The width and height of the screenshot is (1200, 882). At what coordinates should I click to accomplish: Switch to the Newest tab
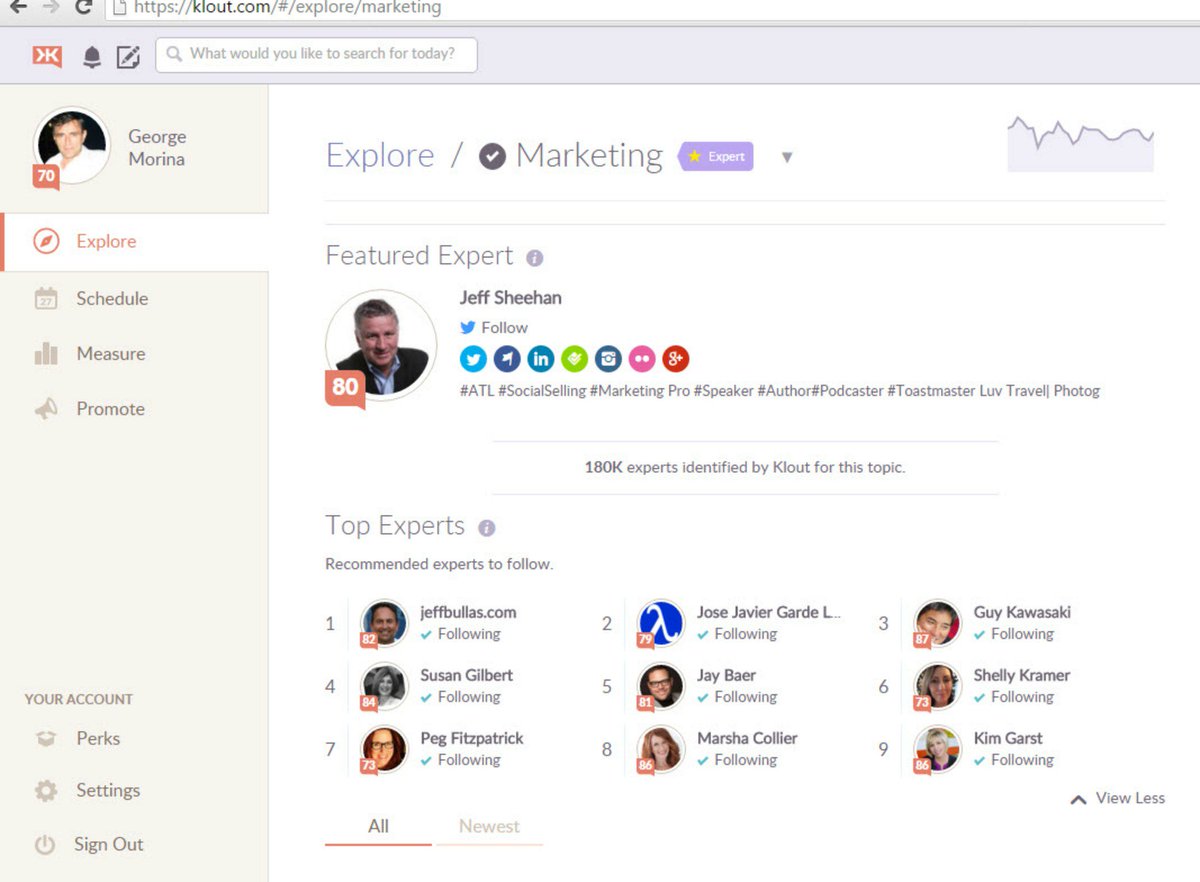click(x=489, y=827)
